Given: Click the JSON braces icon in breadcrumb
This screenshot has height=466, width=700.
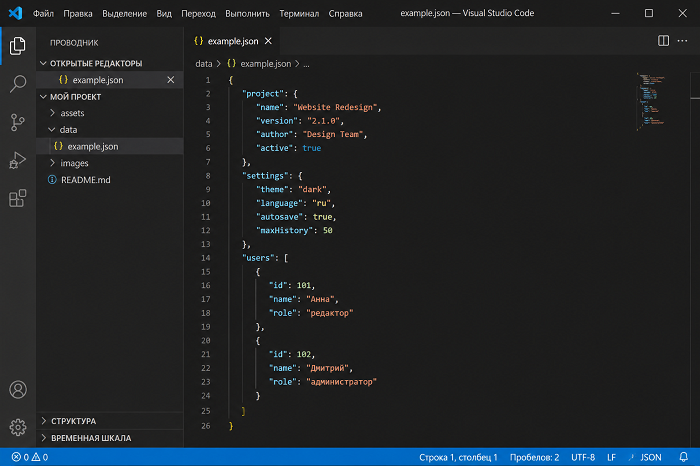Looking at the screenshot, I should [x=231, y=64].
